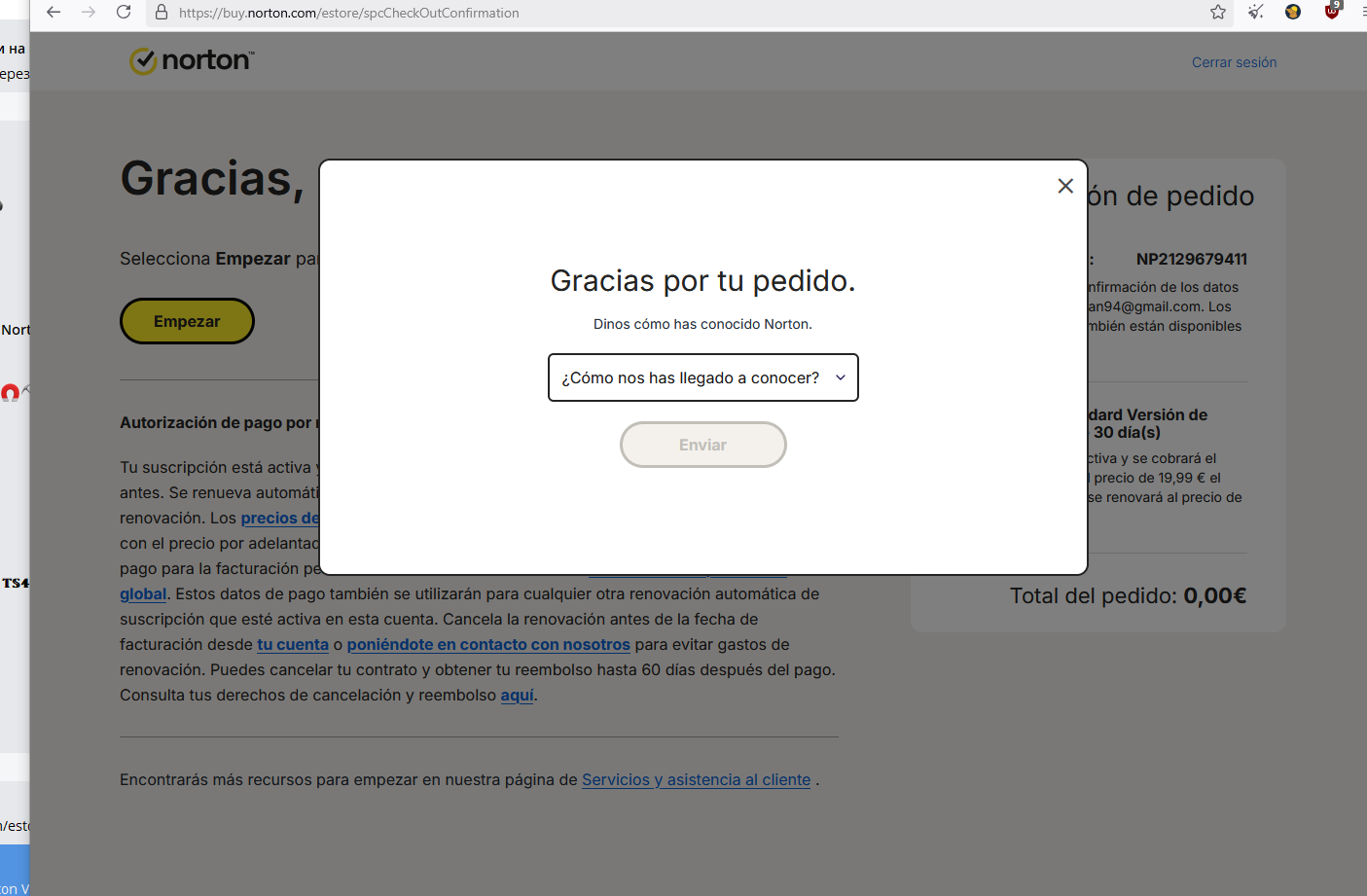Open 'poniéndote en contacto con nosotros' link

[488, 644]
